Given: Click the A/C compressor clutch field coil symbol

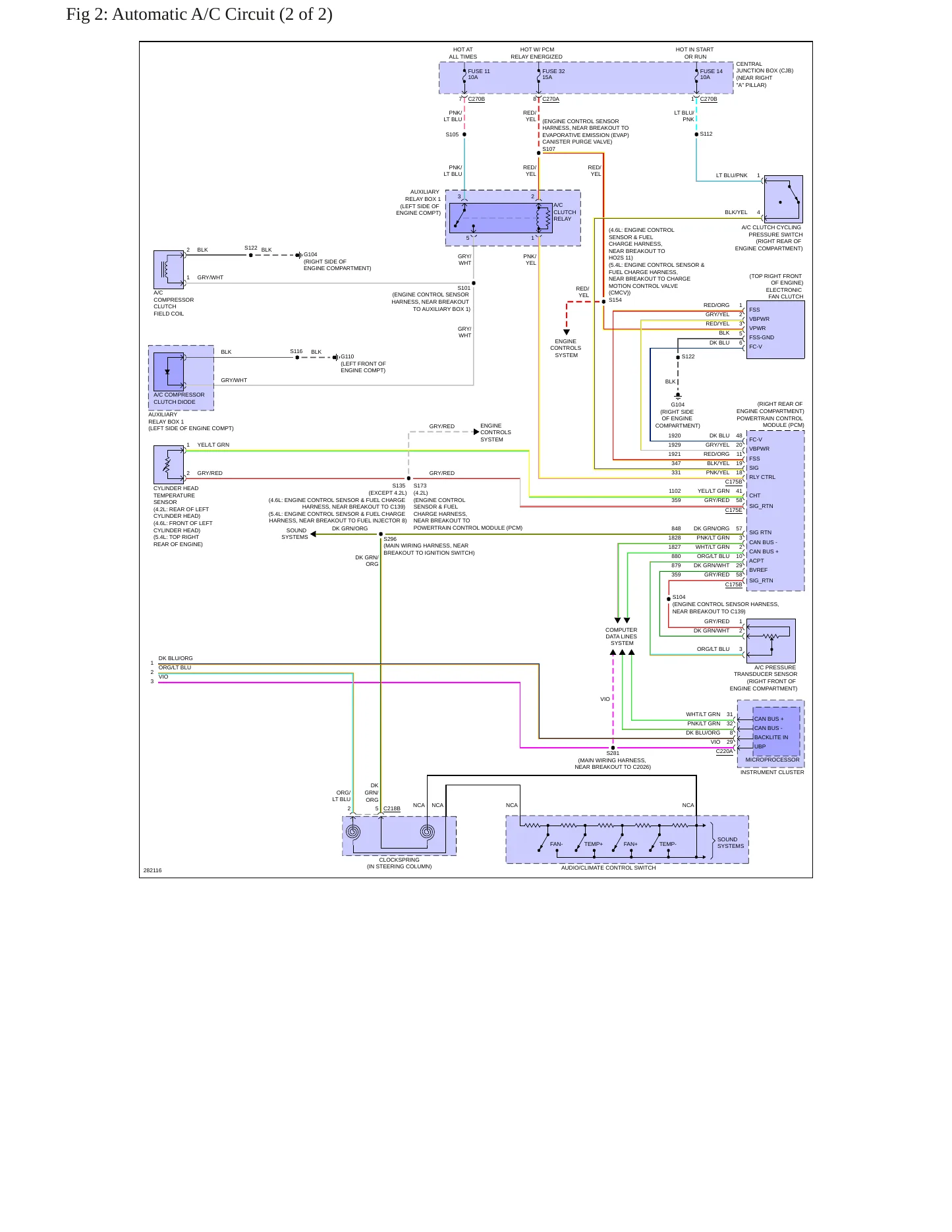Looking at the screenshot, I should [169, 269].
